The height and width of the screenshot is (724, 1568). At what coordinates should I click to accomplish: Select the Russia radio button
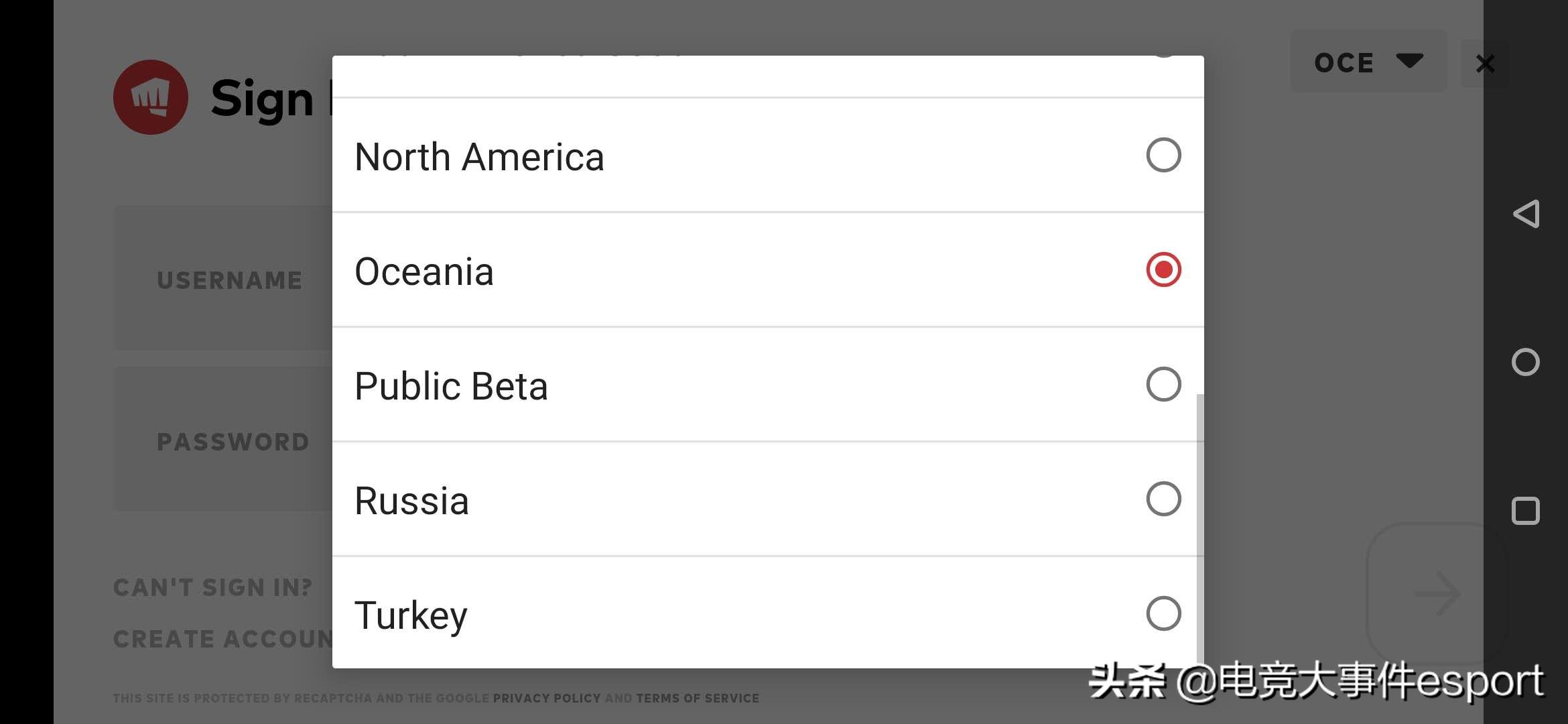tap(1163, 499)
